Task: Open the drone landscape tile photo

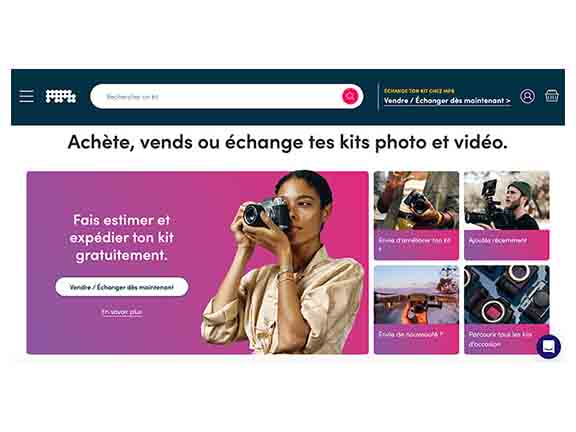Action: (x=417, y=295)
